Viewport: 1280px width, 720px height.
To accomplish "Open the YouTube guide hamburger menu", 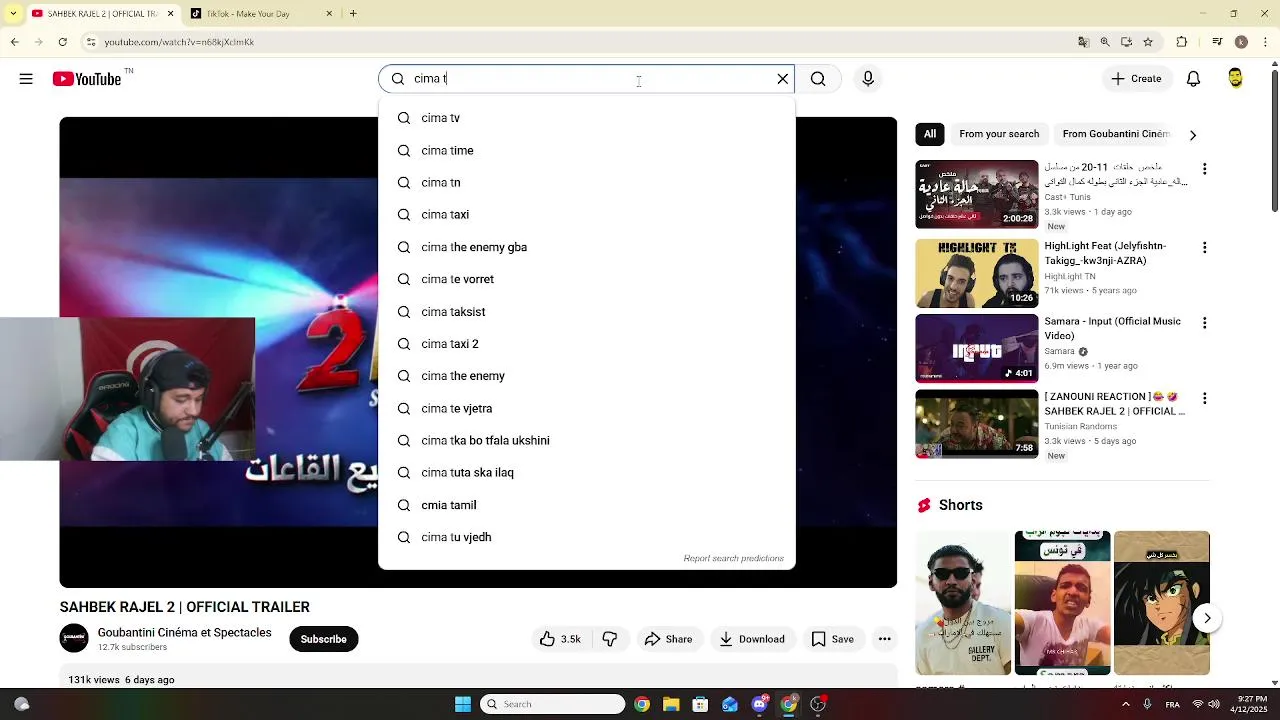I will coord(26,79).
